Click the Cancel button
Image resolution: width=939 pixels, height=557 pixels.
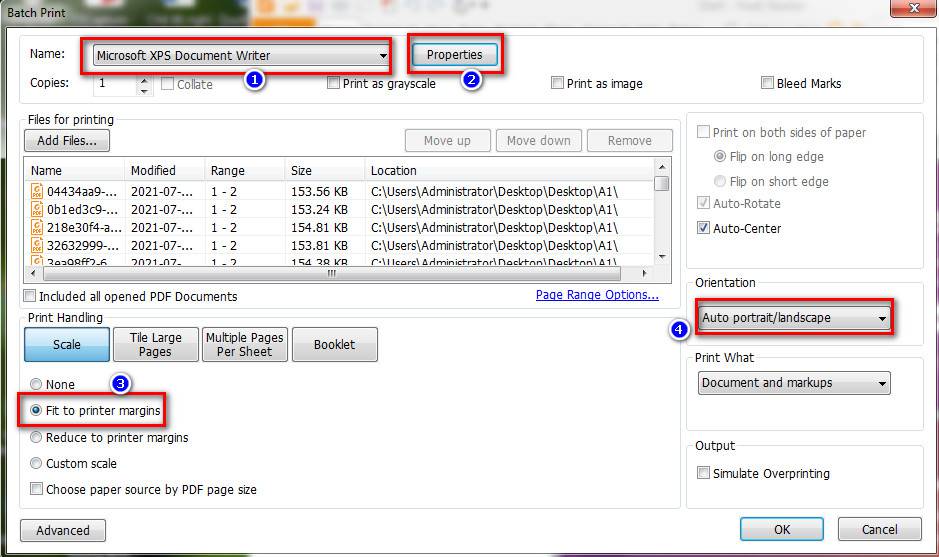click(880, 529)
